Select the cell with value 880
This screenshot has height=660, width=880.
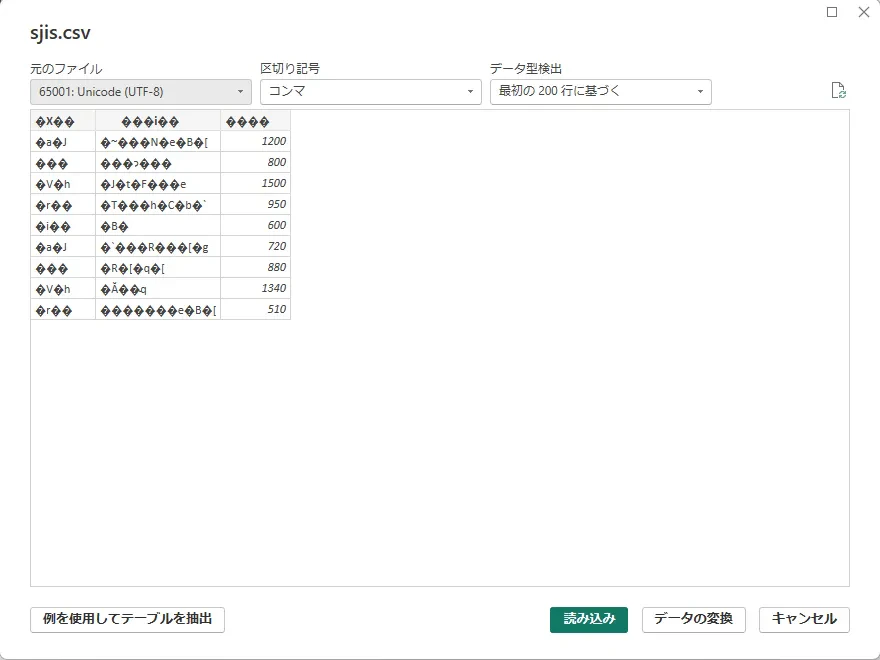255,268
